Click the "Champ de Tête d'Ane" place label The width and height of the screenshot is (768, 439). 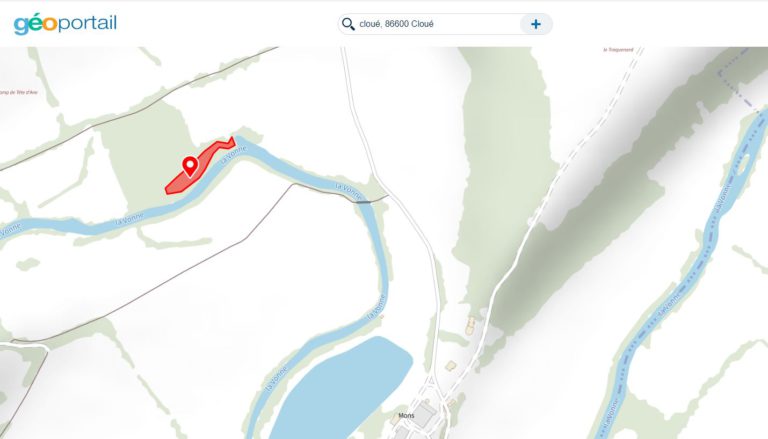[18, 92]
